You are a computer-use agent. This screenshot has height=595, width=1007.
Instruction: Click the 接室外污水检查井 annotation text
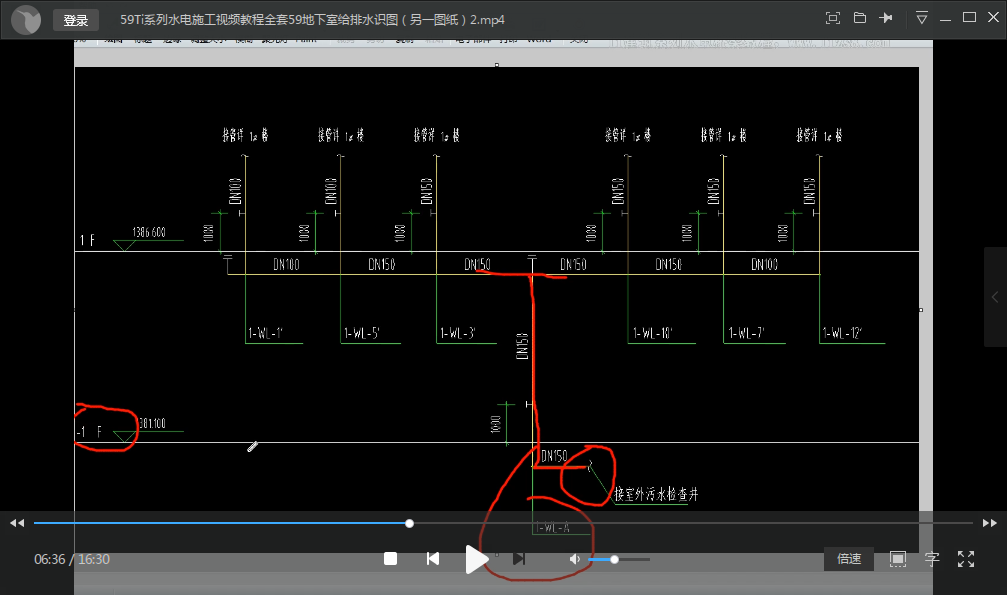click(x=656, y=493)
